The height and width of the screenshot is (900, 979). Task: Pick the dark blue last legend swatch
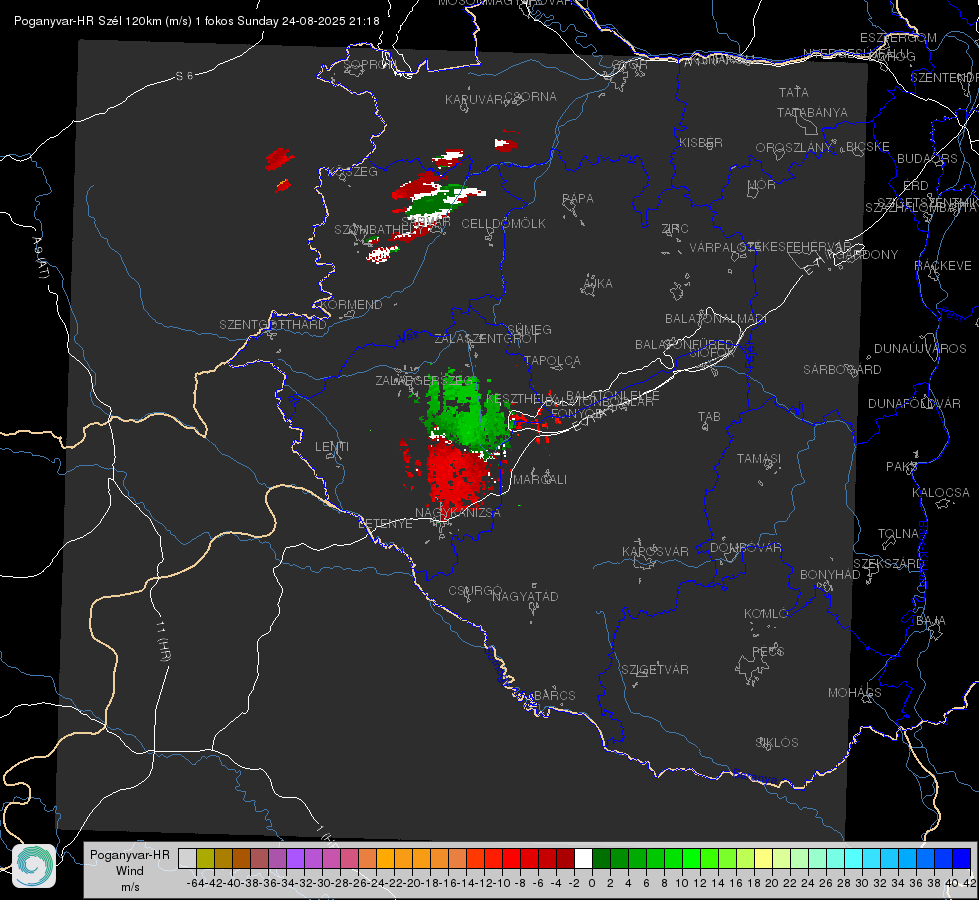click(x=962, y=859)
